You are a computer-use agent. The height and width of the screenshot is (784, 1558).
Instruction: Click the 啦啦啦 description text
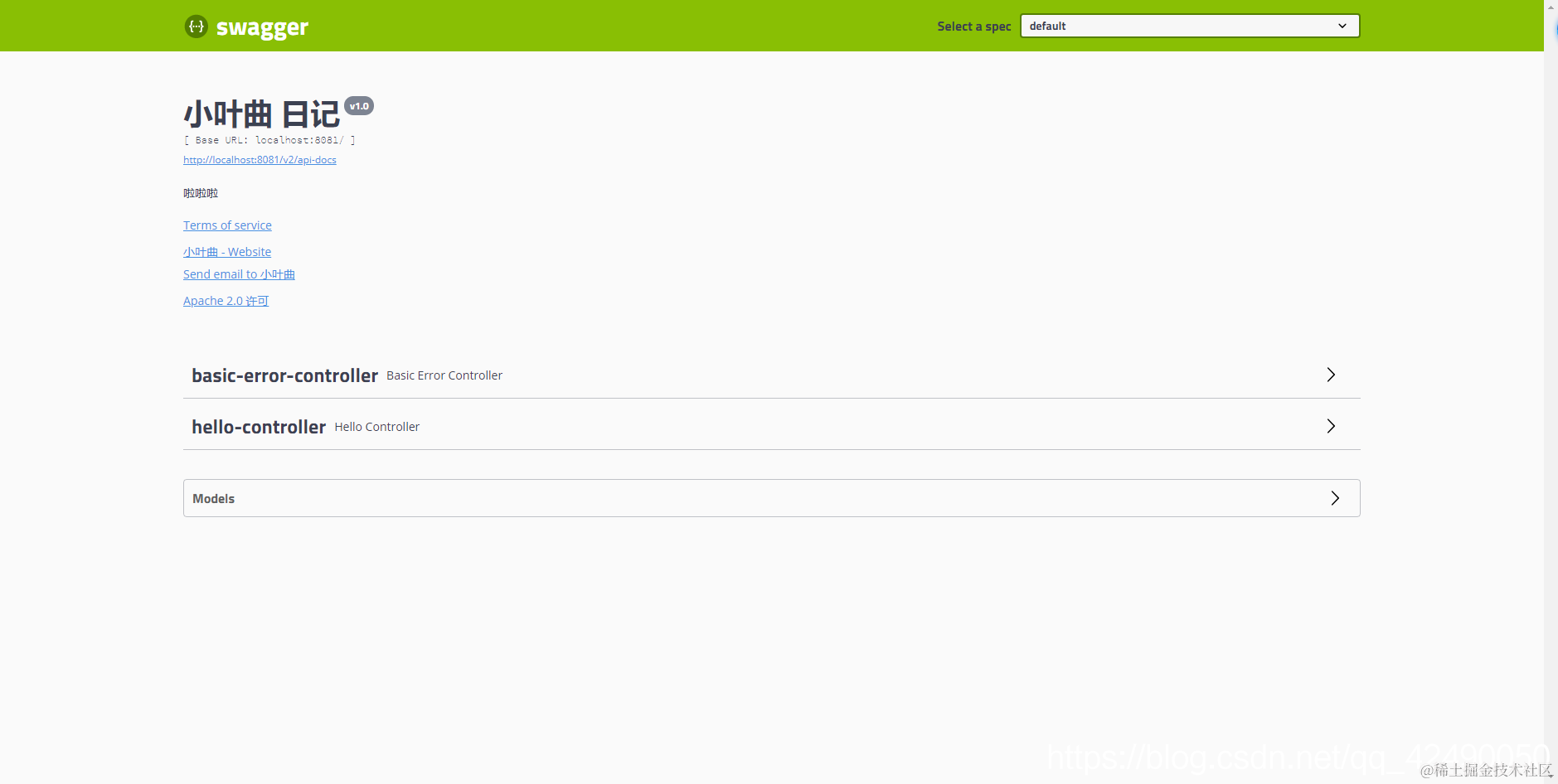coord(201,193)
